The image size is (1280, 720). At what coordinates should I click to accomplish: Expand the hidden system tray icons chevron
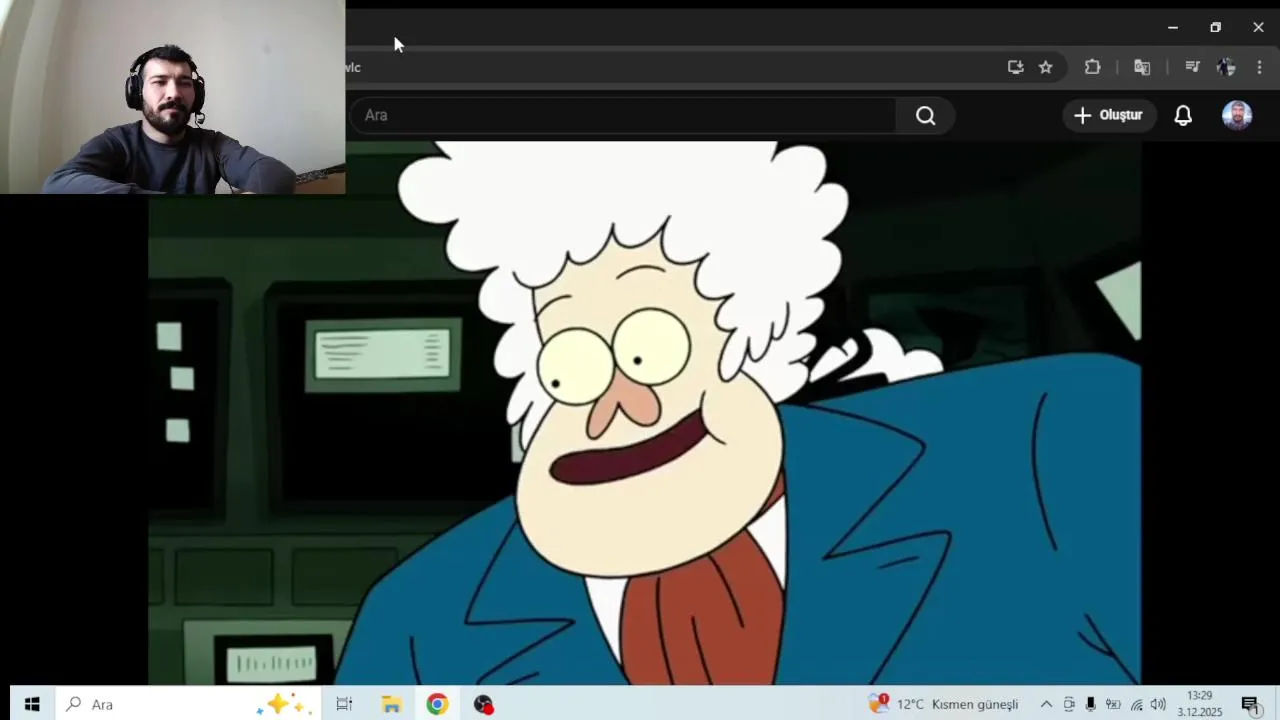click(1046, 704)
